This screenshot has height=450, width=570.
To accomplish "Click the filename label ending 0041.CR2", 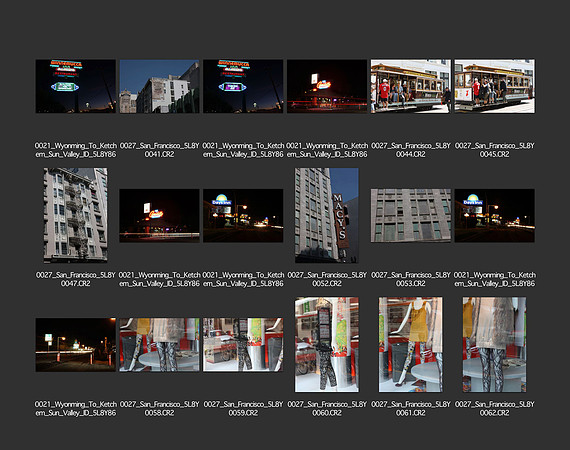I will [x=159, y=150].
